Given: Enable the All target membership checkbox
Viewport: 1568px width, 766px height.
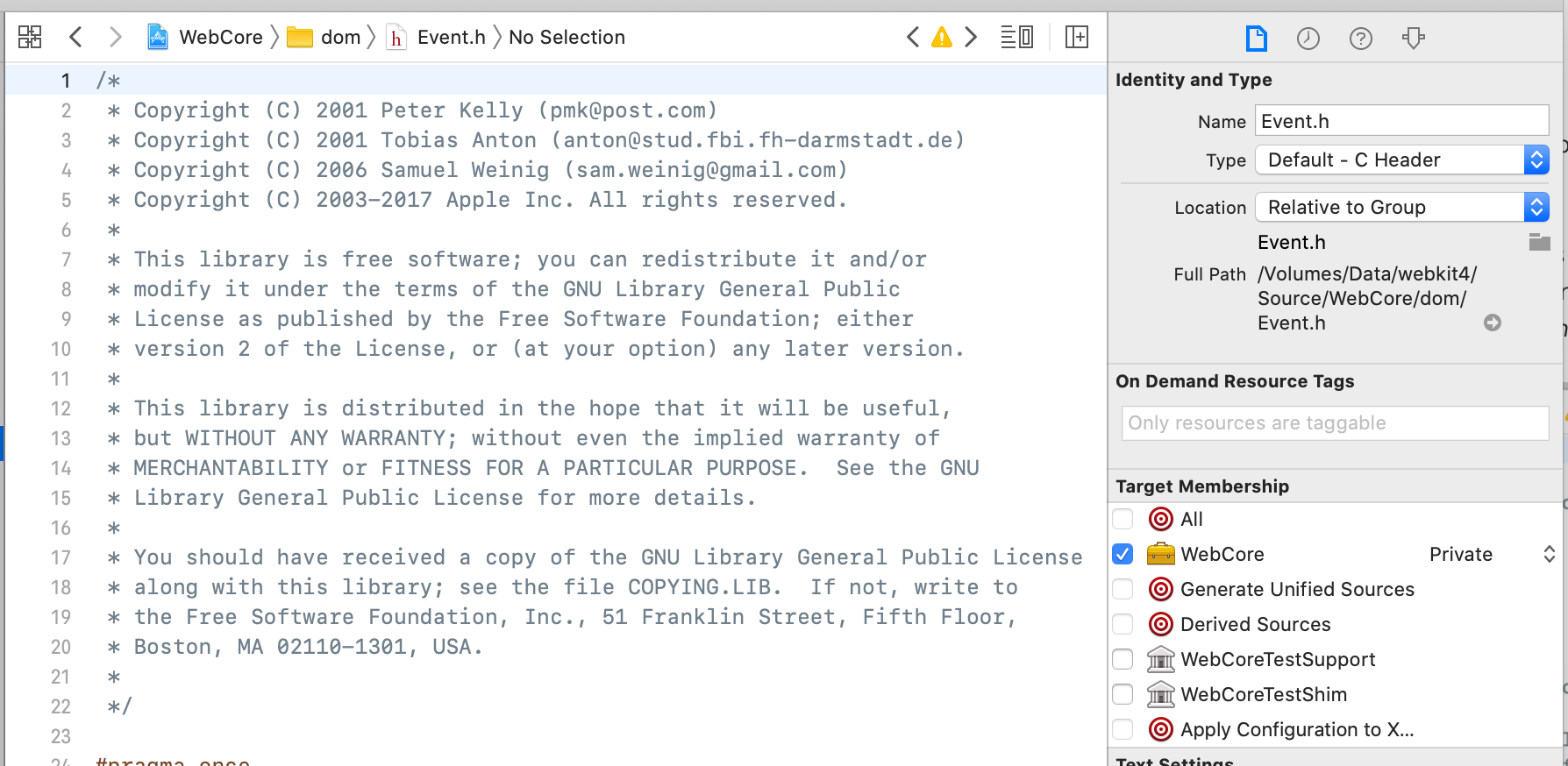Looking at the screenshot, I should (1123, 519).
